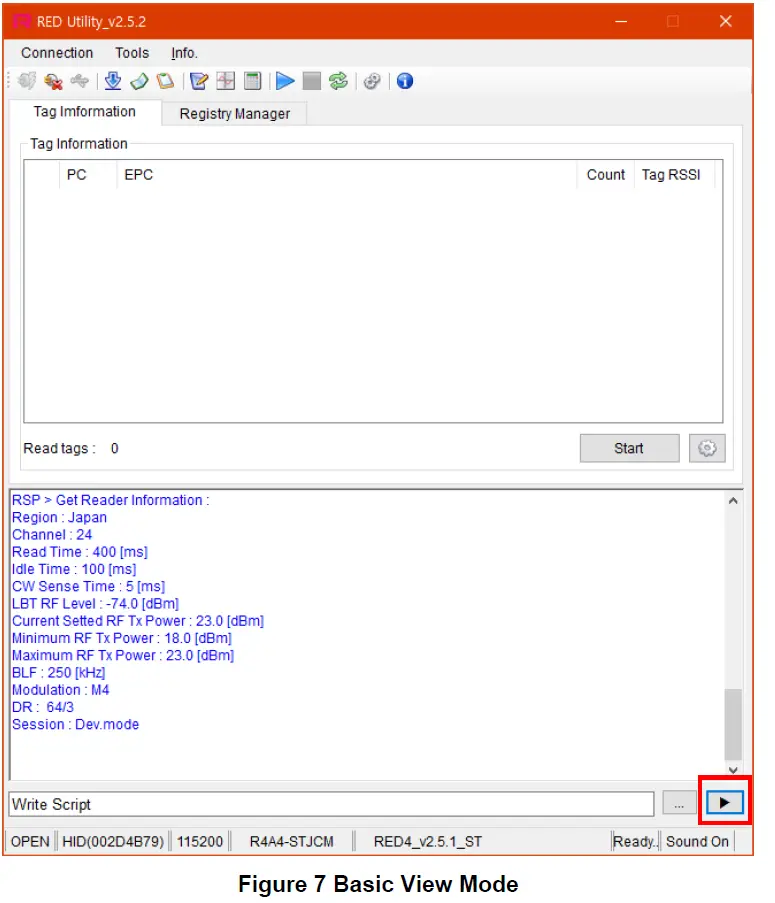Click the HID(002D4B79) status entry
Viewport: 775px width, 903px height.
(113, 841)
